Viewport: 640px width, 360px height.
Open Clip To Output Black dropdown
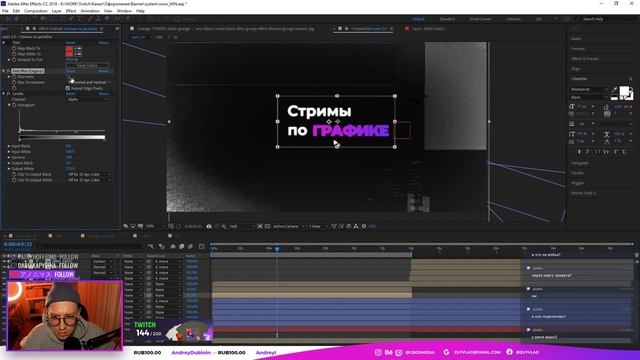point(89,174)
